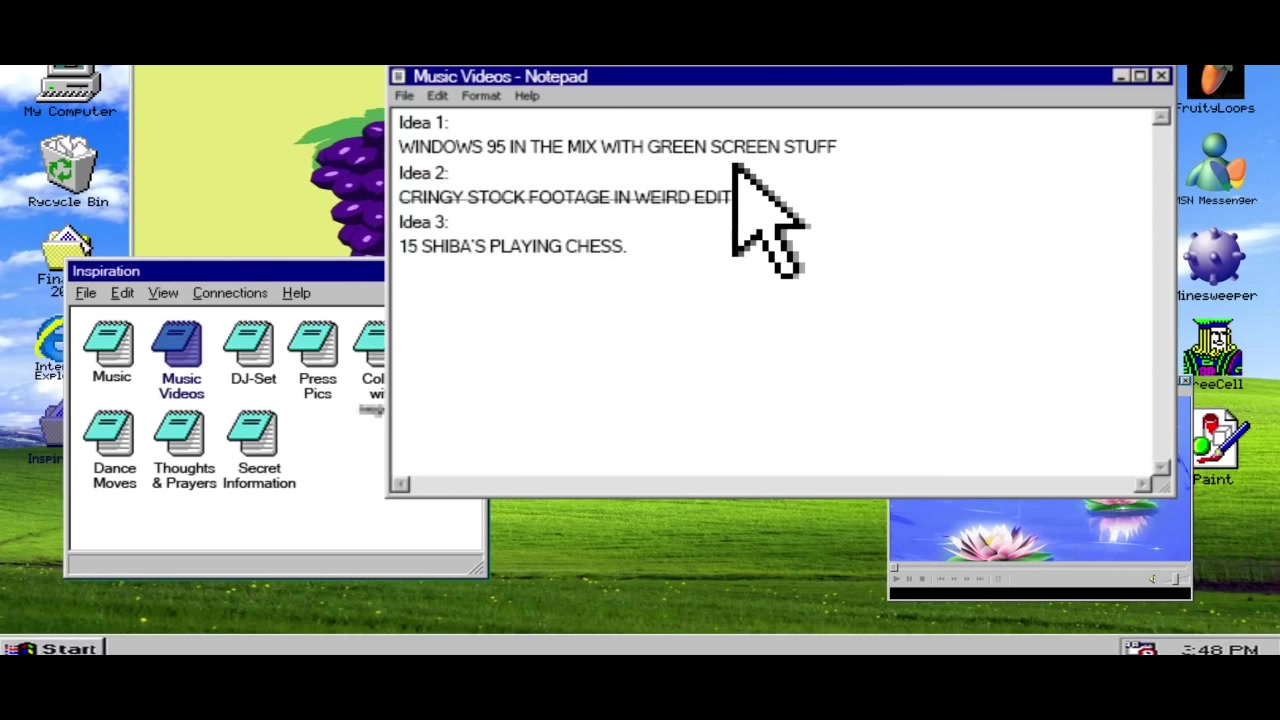Click the Start button
Viewport: 1280px width, 720px height.
click(x=52, y=649)
